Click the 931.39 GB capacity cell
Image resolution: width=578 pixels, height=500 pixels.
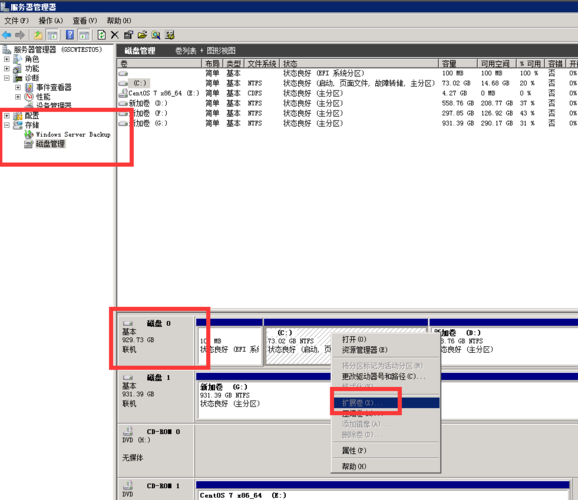point(458,123)
